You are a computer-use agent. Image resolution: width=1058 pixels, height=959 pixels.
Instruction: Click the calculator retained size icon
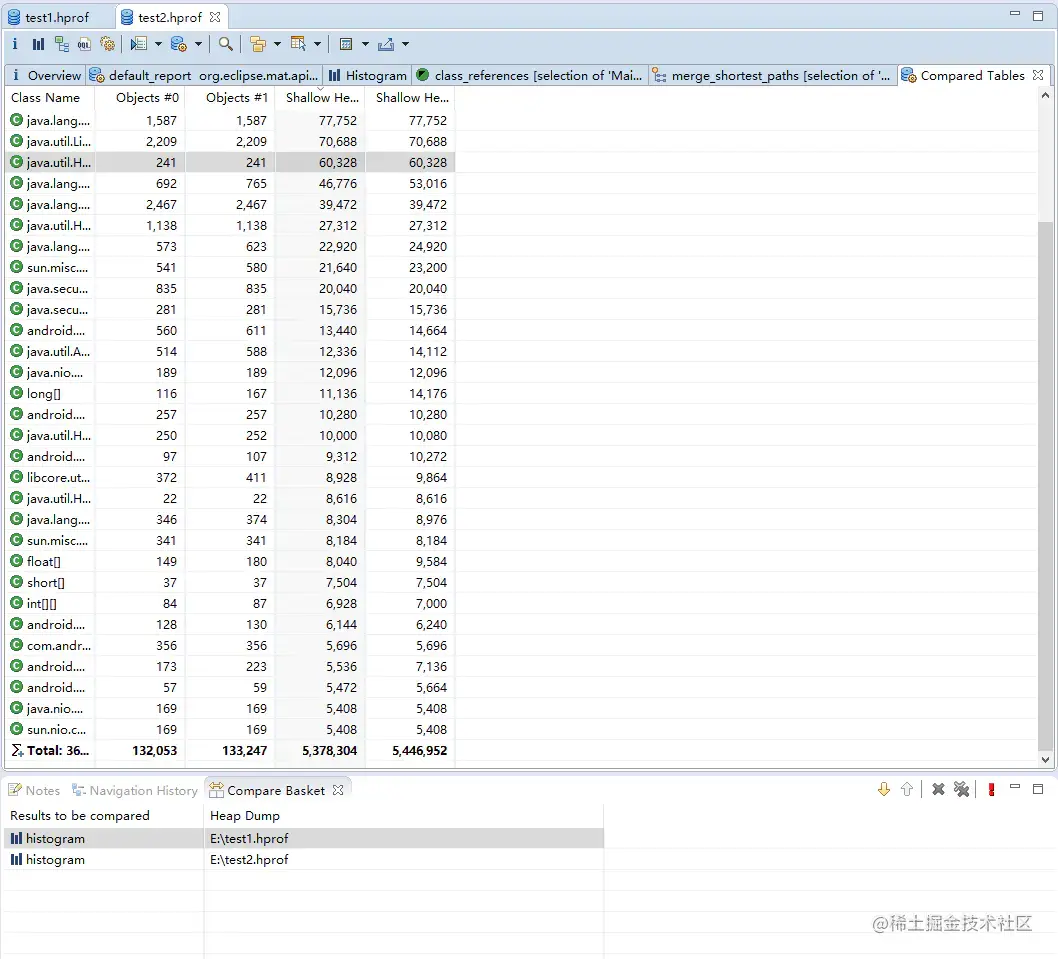[346, 45]
